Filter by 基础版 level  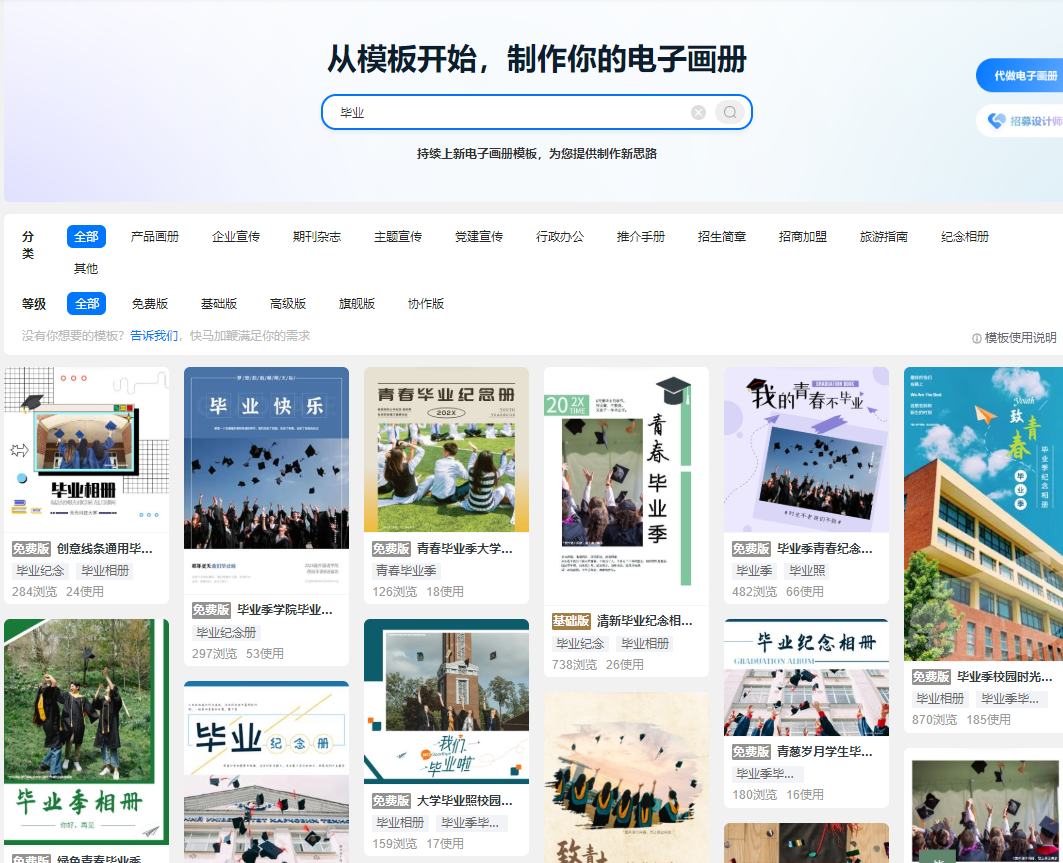click(219, 304)
